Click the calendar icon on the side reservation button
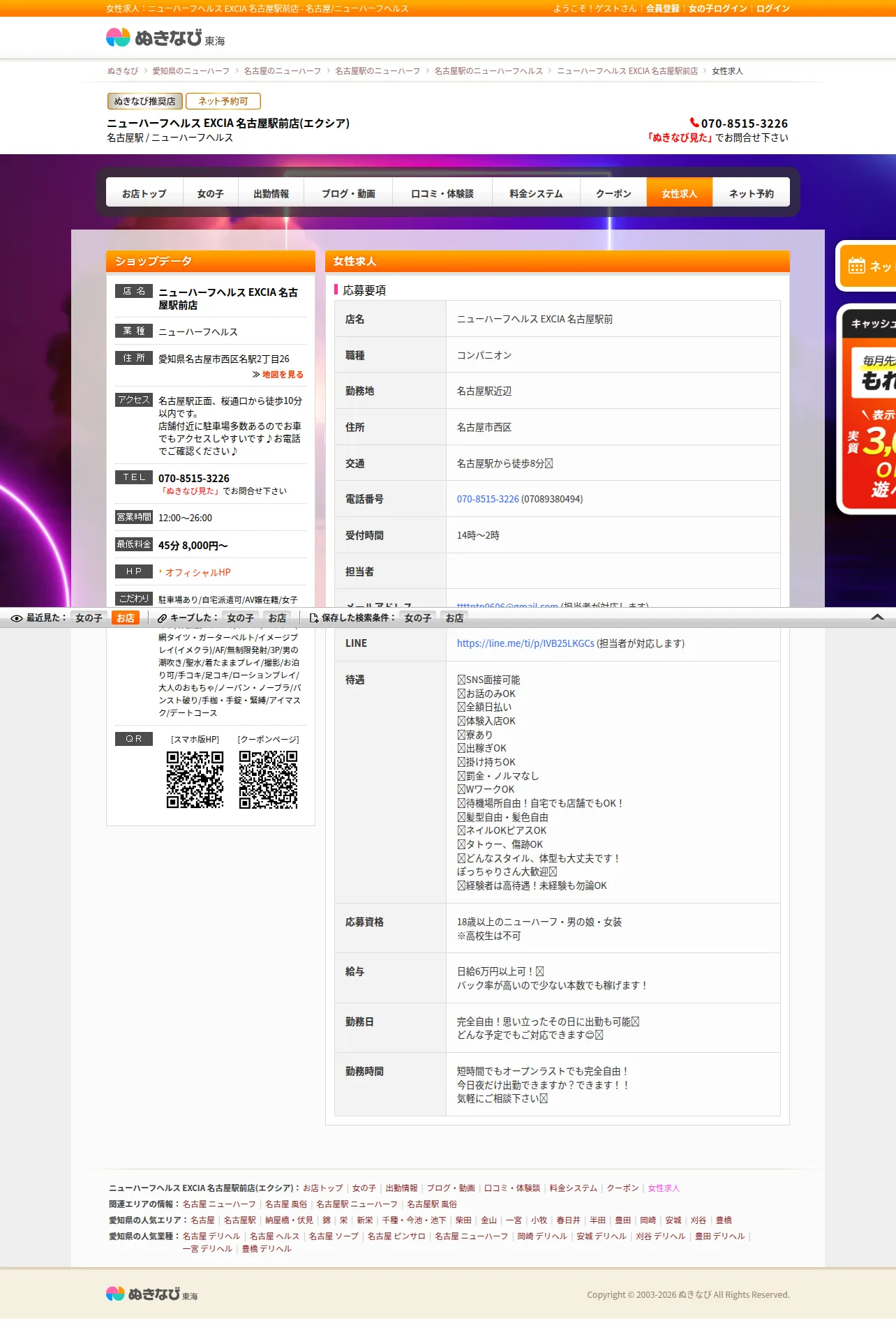 coord(856,266)
